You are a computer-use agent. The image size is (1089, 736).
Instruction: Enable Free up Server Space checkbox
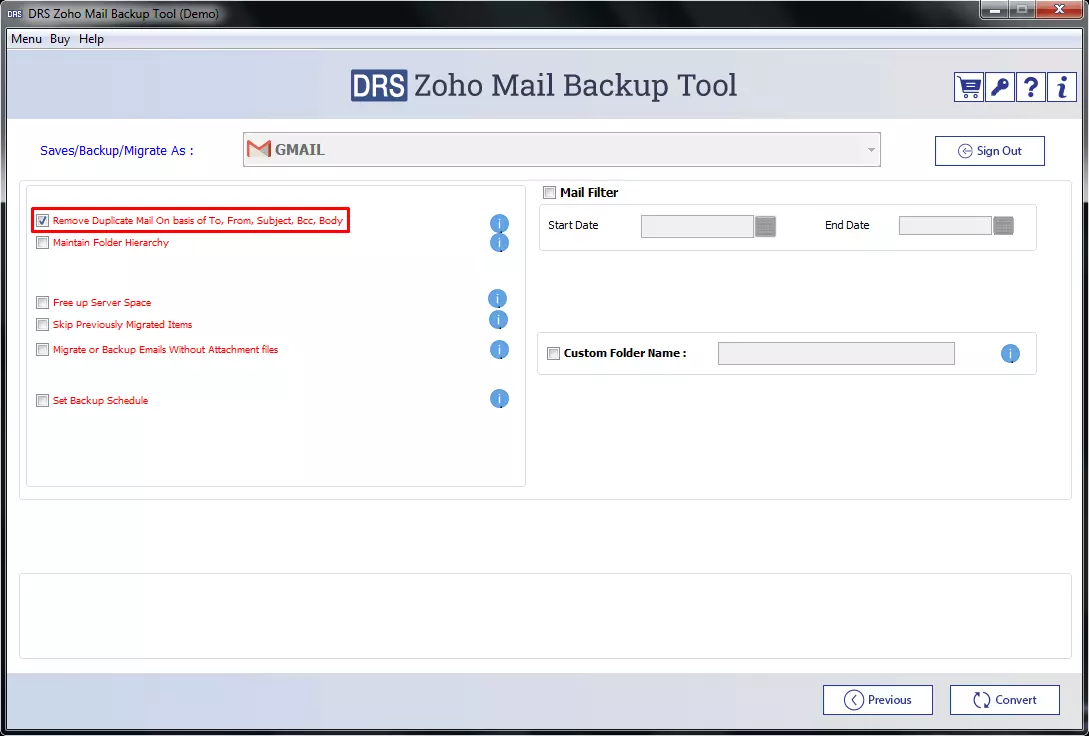[x=43, y=303]
